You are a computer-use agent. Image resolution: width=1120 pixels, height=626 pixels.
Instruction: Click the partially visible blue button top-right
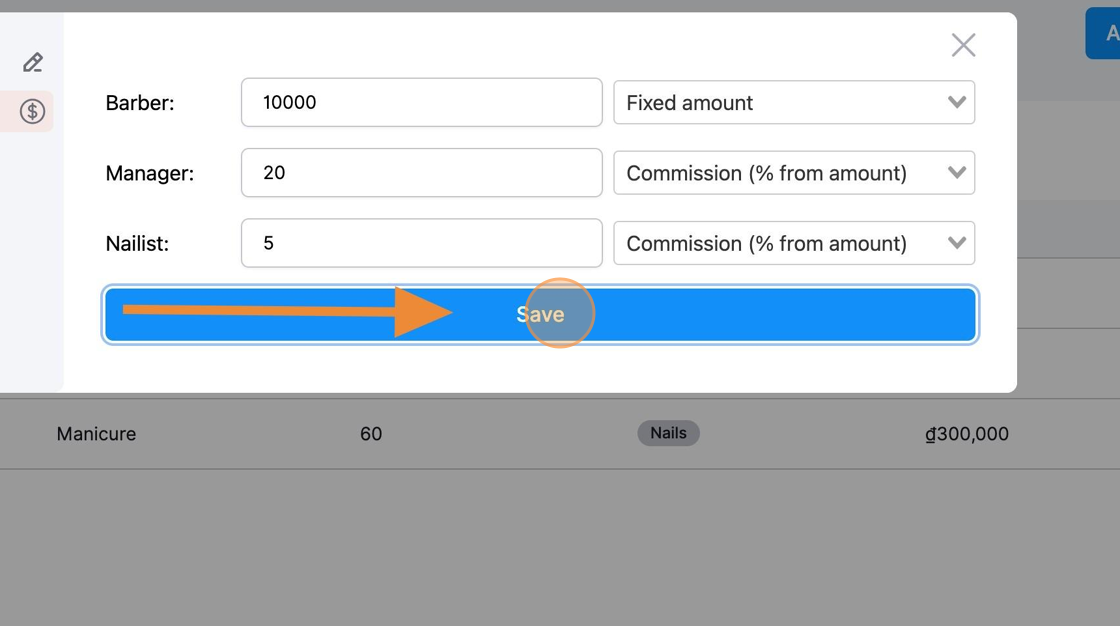click(x=1103, y=33)
